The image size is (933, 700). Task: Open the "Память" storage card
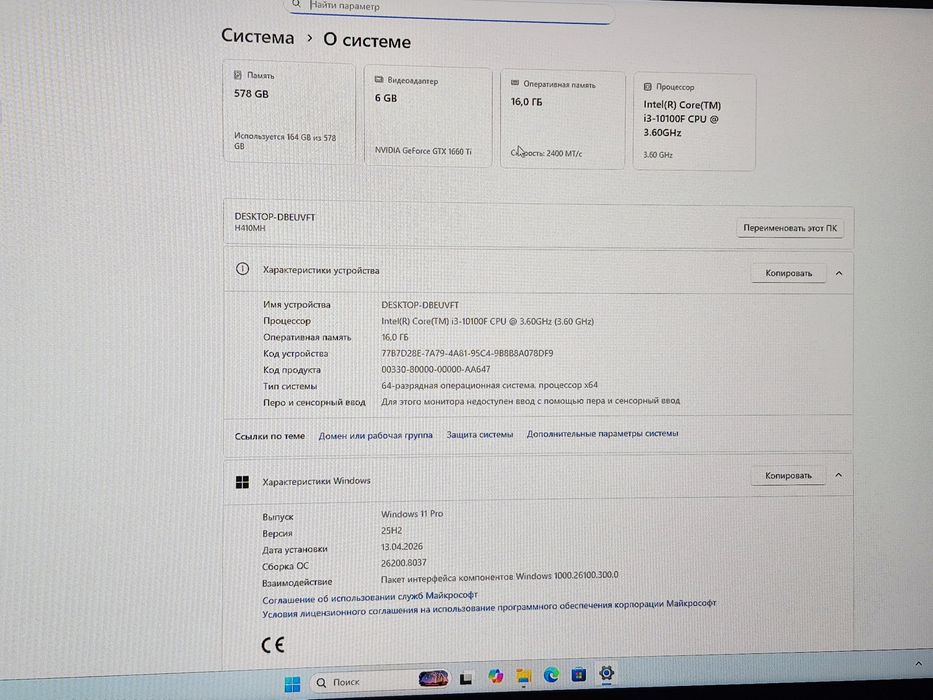[289, 112]
